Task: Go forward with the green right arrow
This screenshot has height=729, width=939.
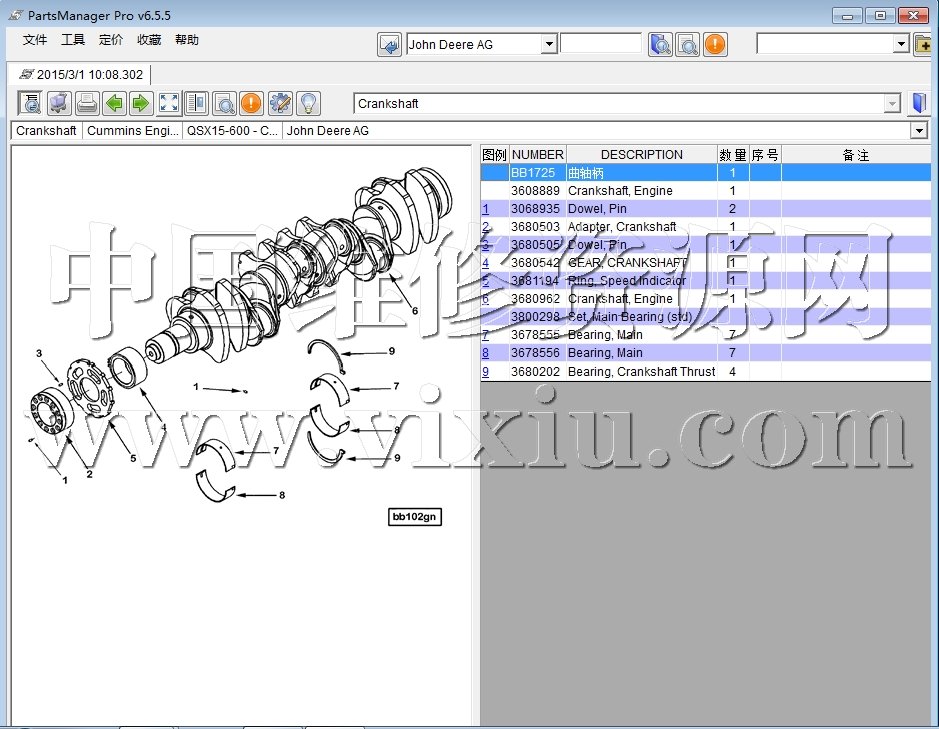Action: pyautogui.click(x=140, y=103)
